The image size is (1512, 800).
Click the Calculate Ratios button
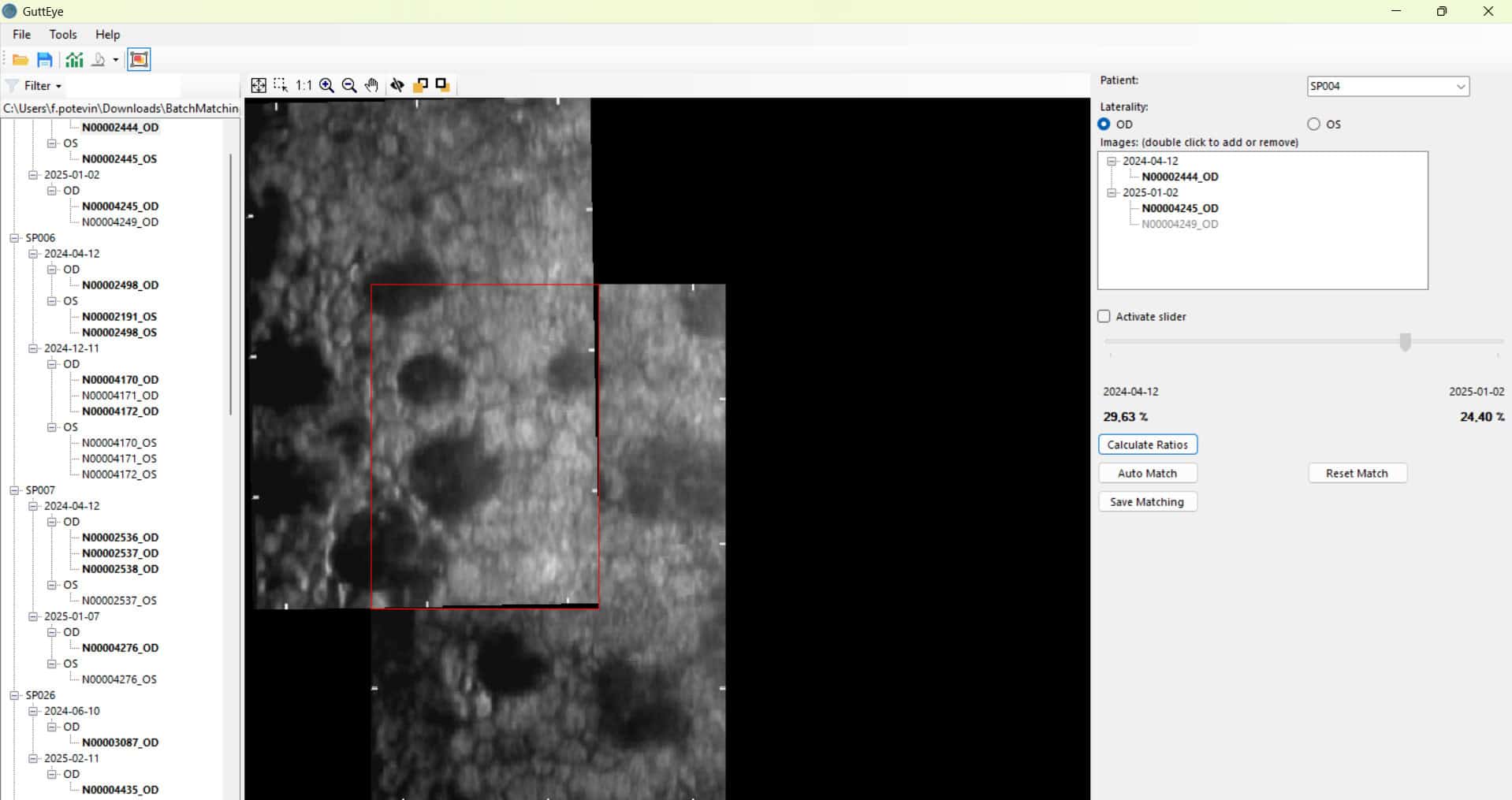click(1148, 445)
